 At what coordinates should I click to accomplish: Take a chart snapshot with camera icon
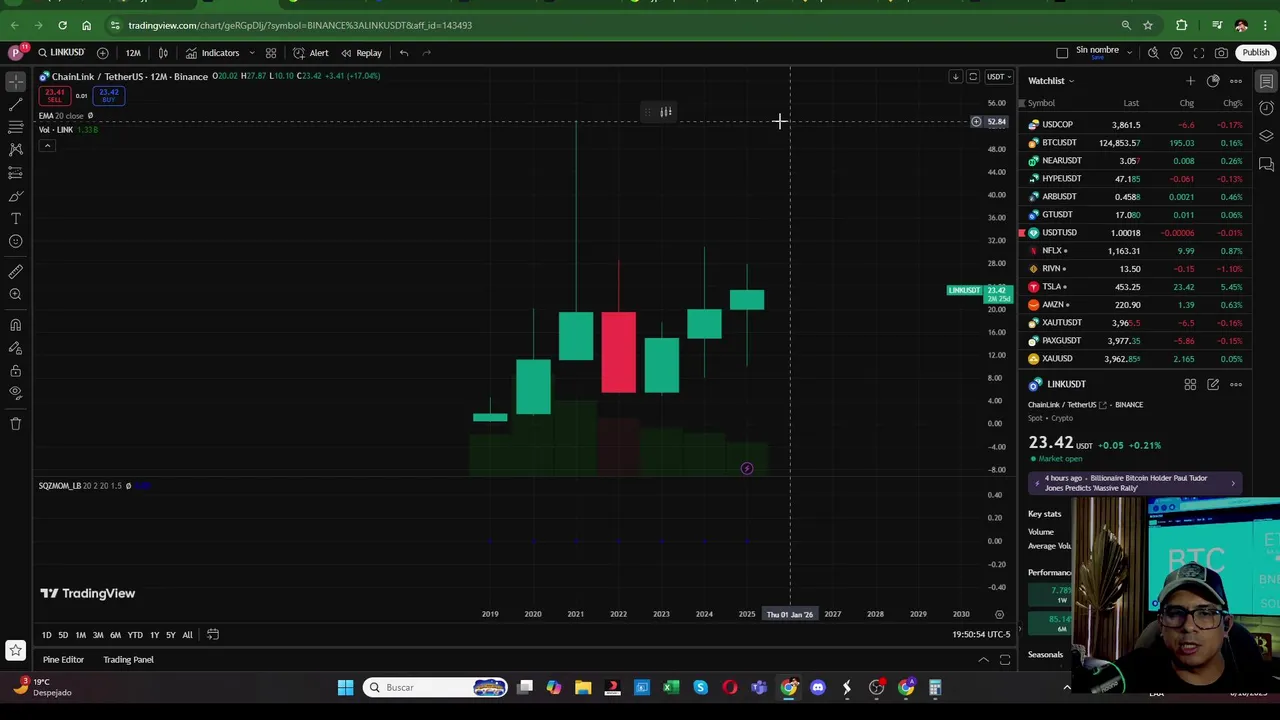click(x=1221, y=52)
